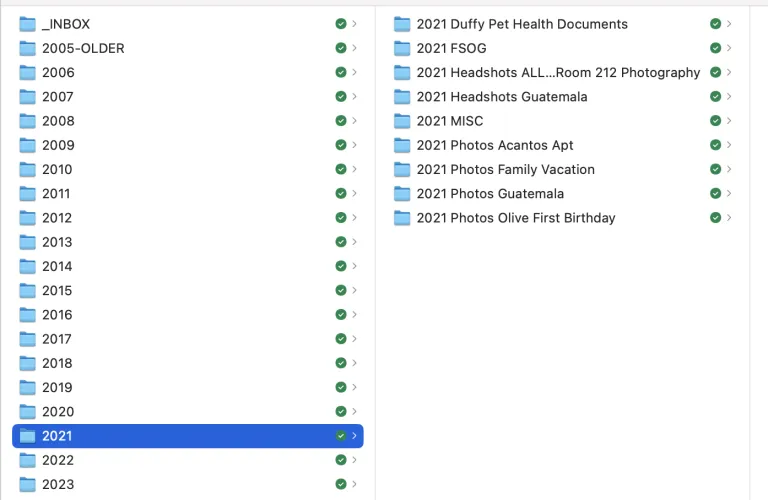This screenshot has height=500, width=768.
Task: Click the green sync badge beside 2016
Action: click(341, 315)
